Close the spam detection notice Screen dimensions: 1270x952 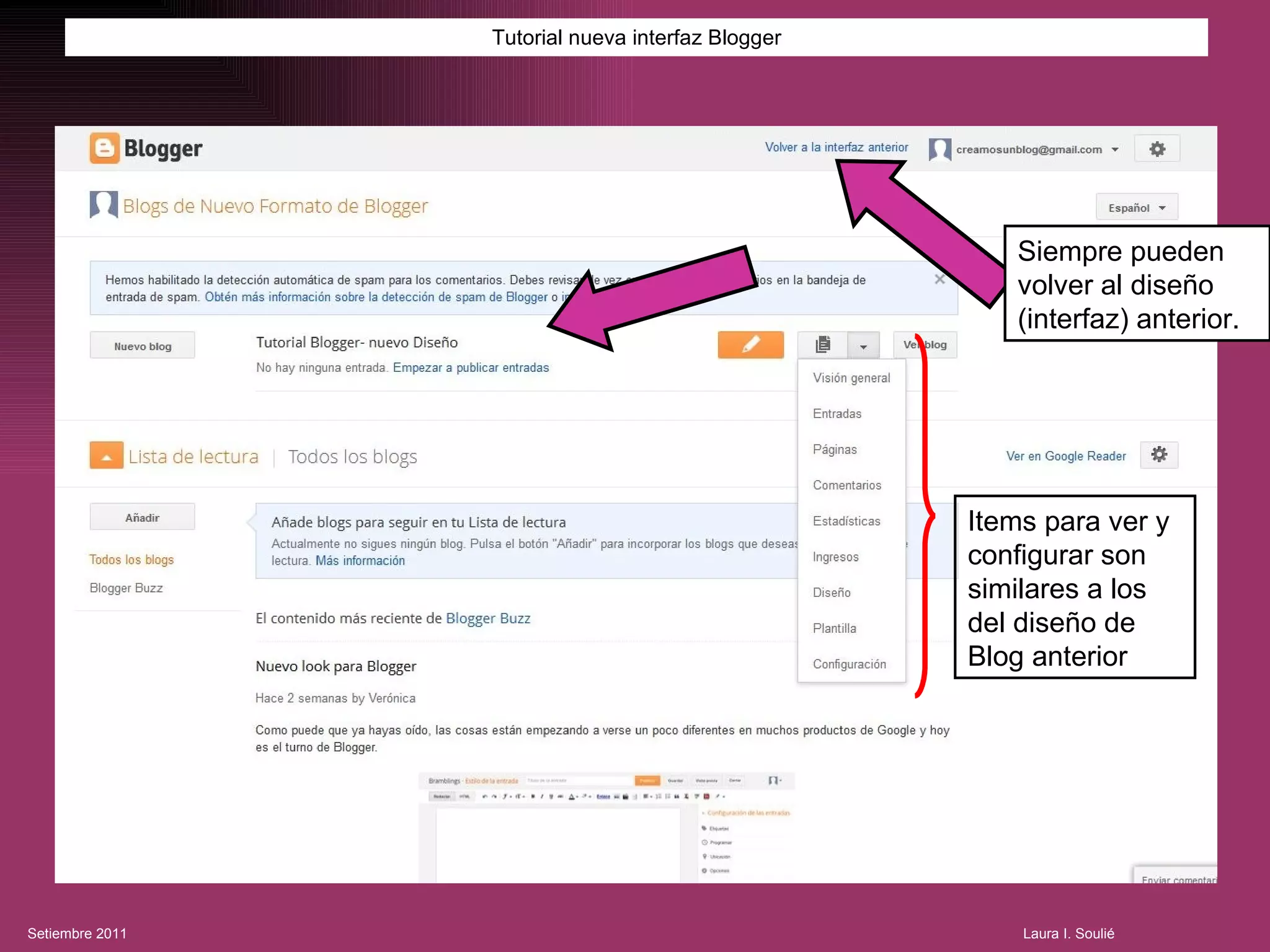coord(939,280)
